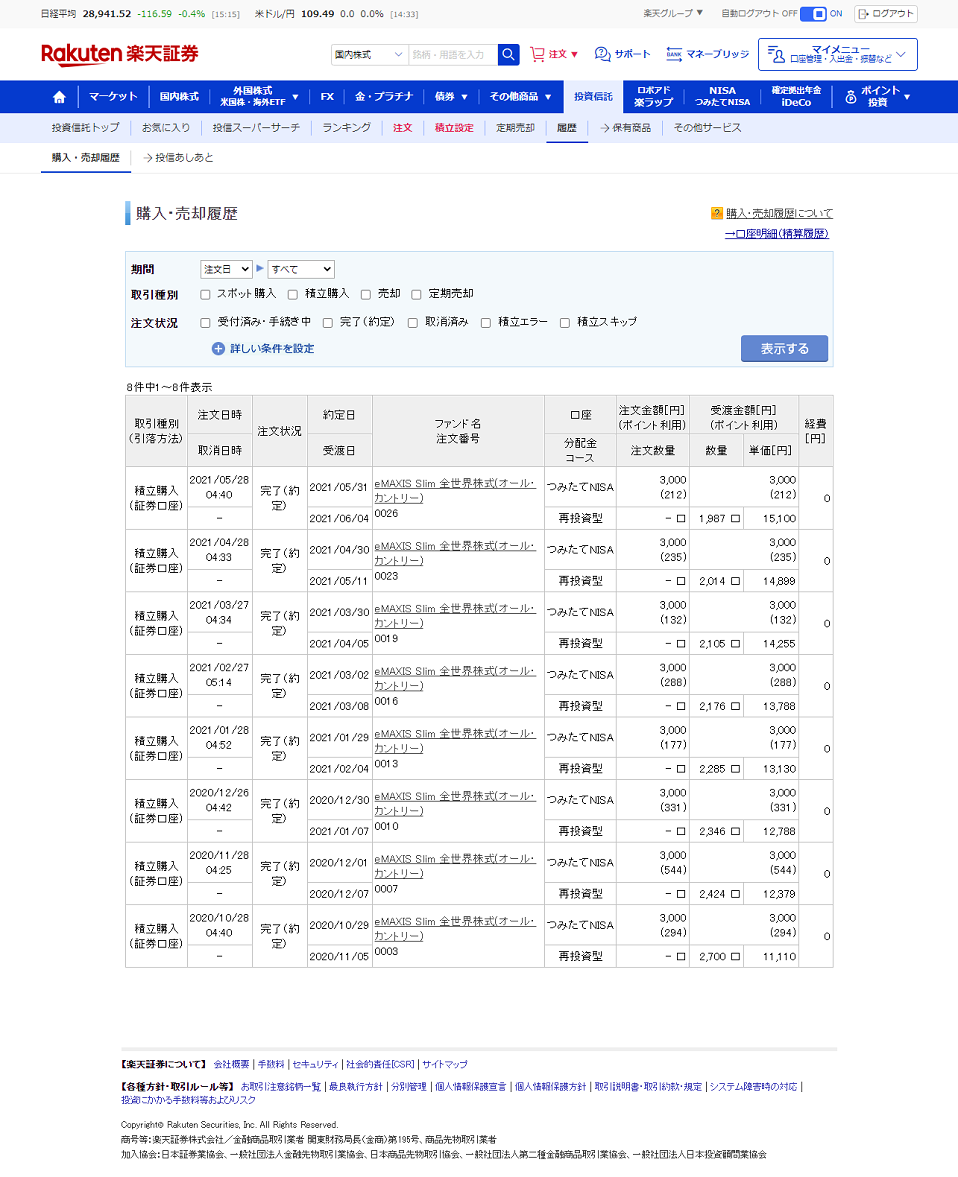Viewport: 958px width, 1177px height.
Task: Check 取消済み checkbox
Action: (x=413, y=323)
